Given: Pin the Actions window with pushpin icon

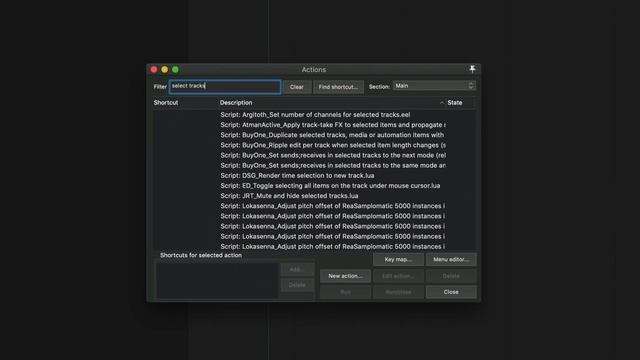Looking at the screenshot, I should [472, 69].
